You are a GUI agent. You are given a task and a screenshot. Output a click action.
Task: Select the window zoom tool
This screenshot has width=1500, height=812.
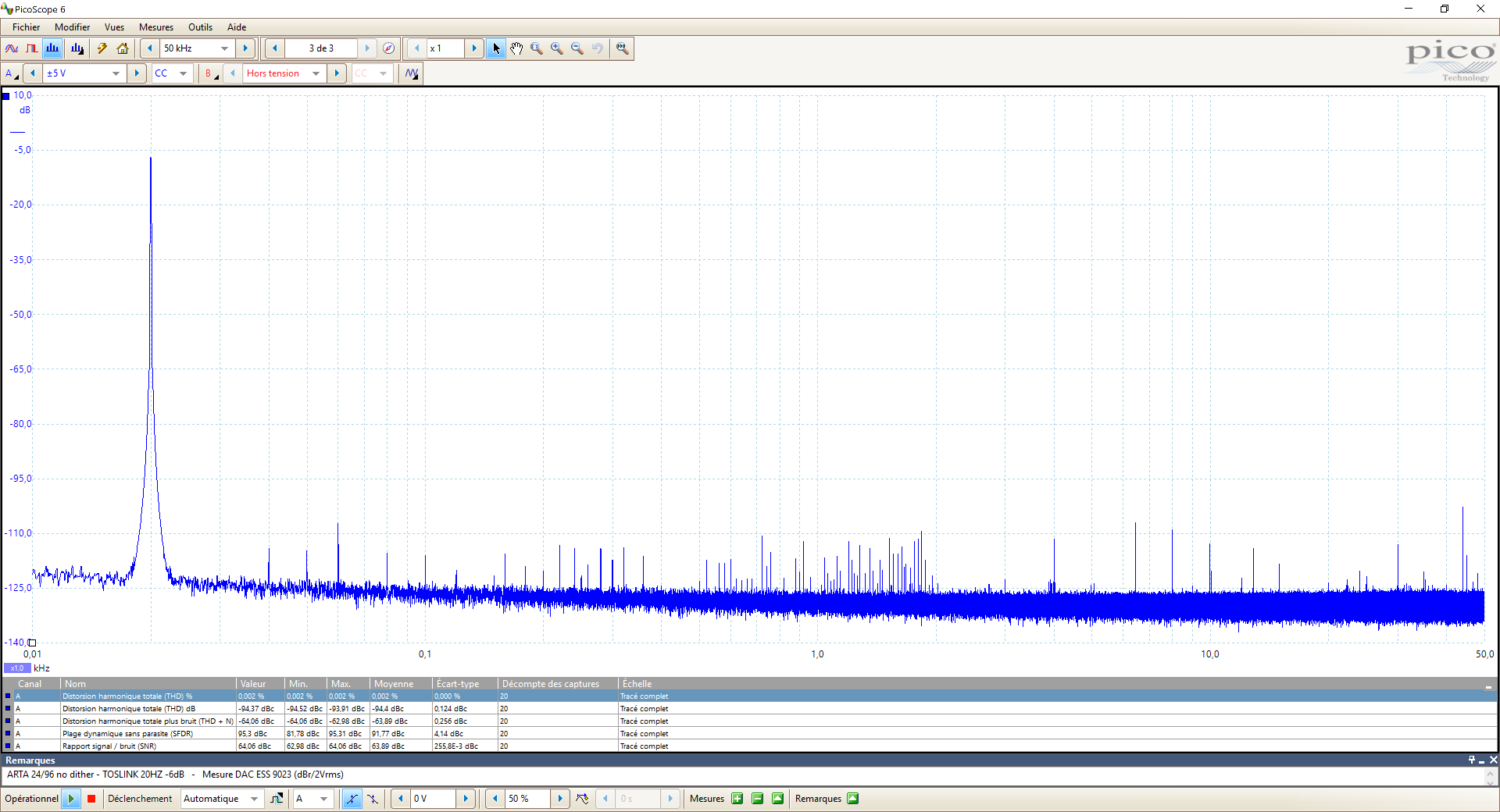pos(537,48)
